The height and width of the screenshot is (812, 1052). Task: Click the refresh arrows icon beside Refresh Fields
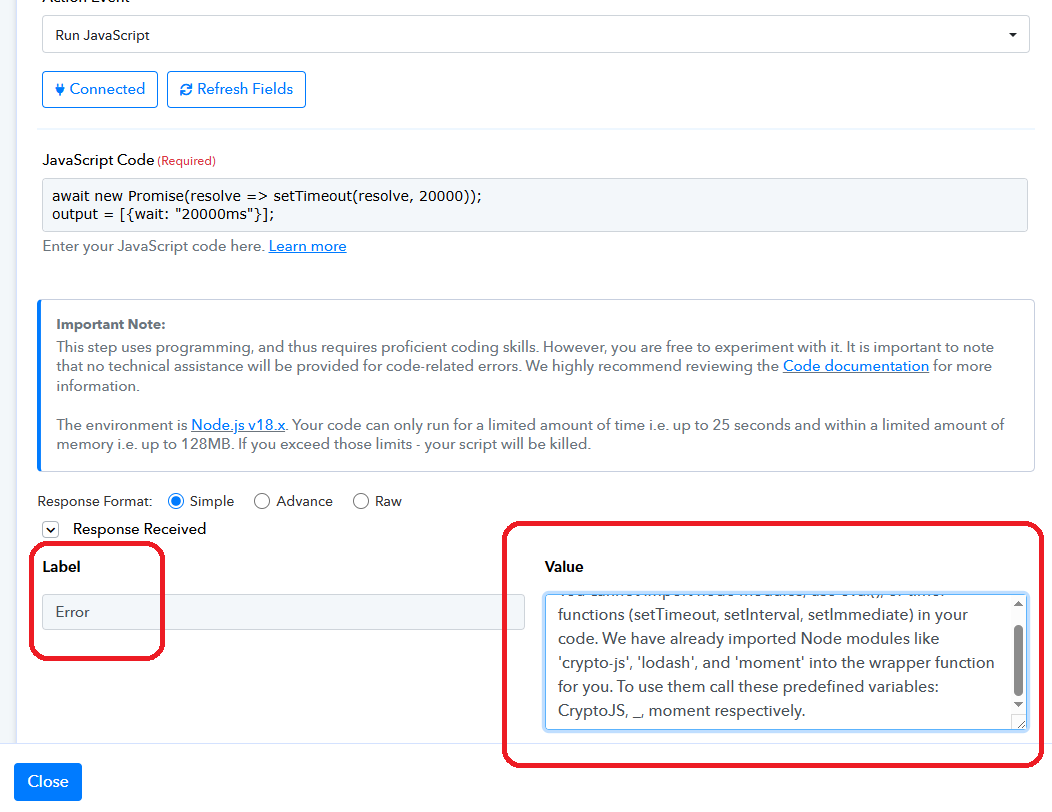coord(186,89)
